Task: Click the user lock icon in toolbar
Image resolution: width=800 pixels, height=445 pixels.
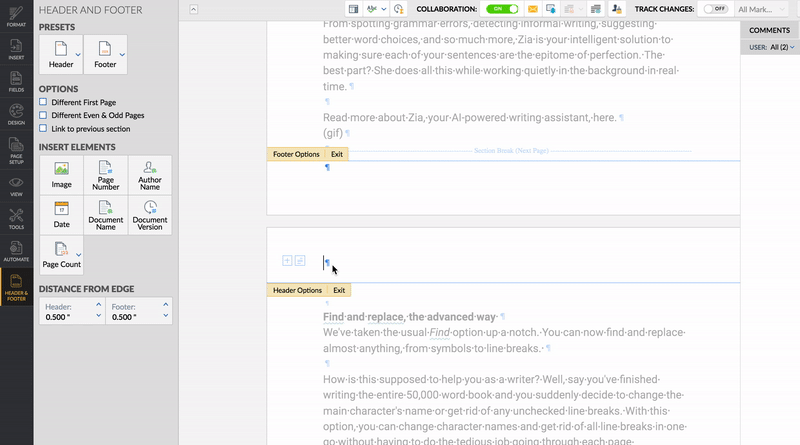Action: click(x=616, y=9)
